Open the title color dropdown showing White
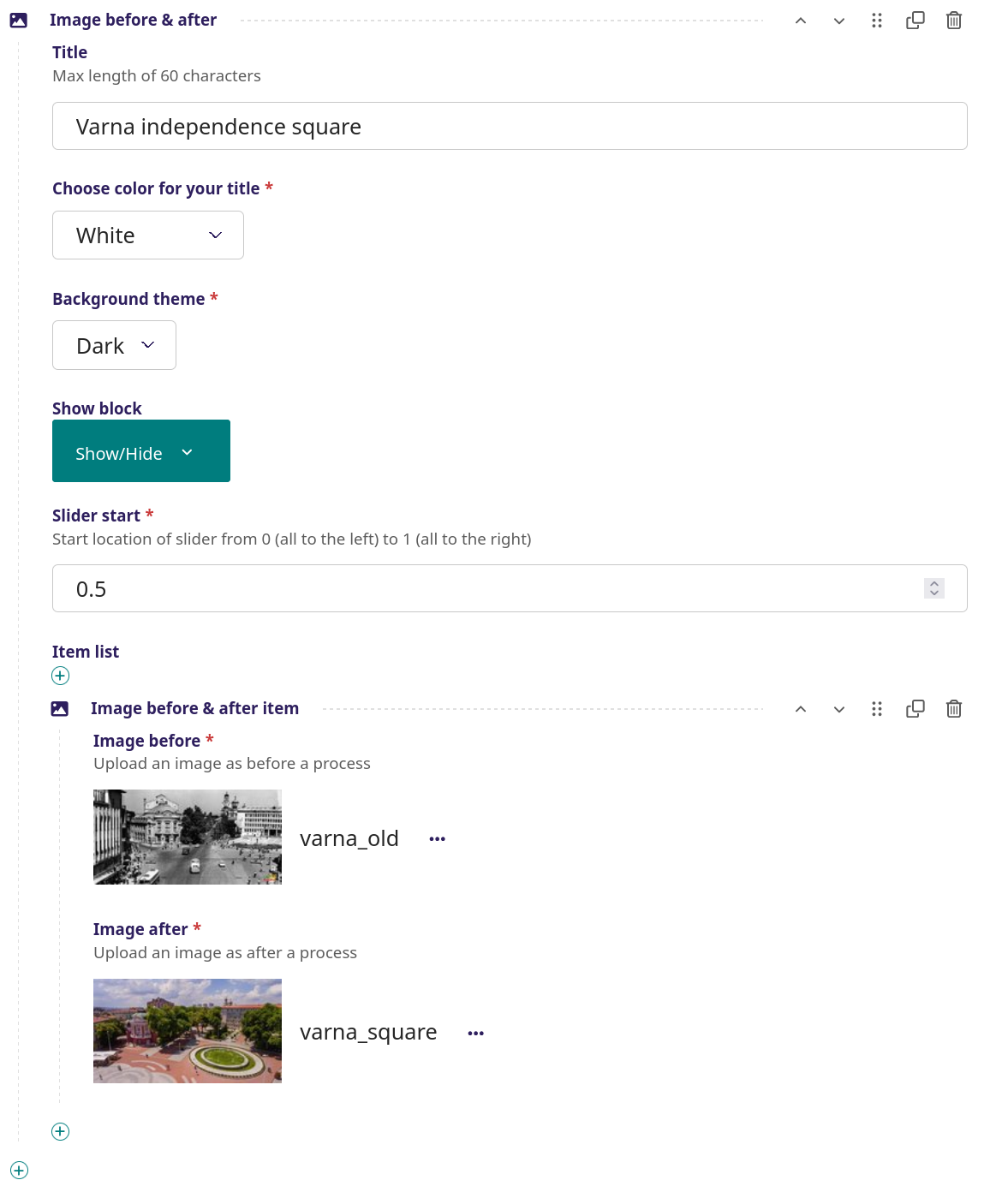 click(148, 235)
